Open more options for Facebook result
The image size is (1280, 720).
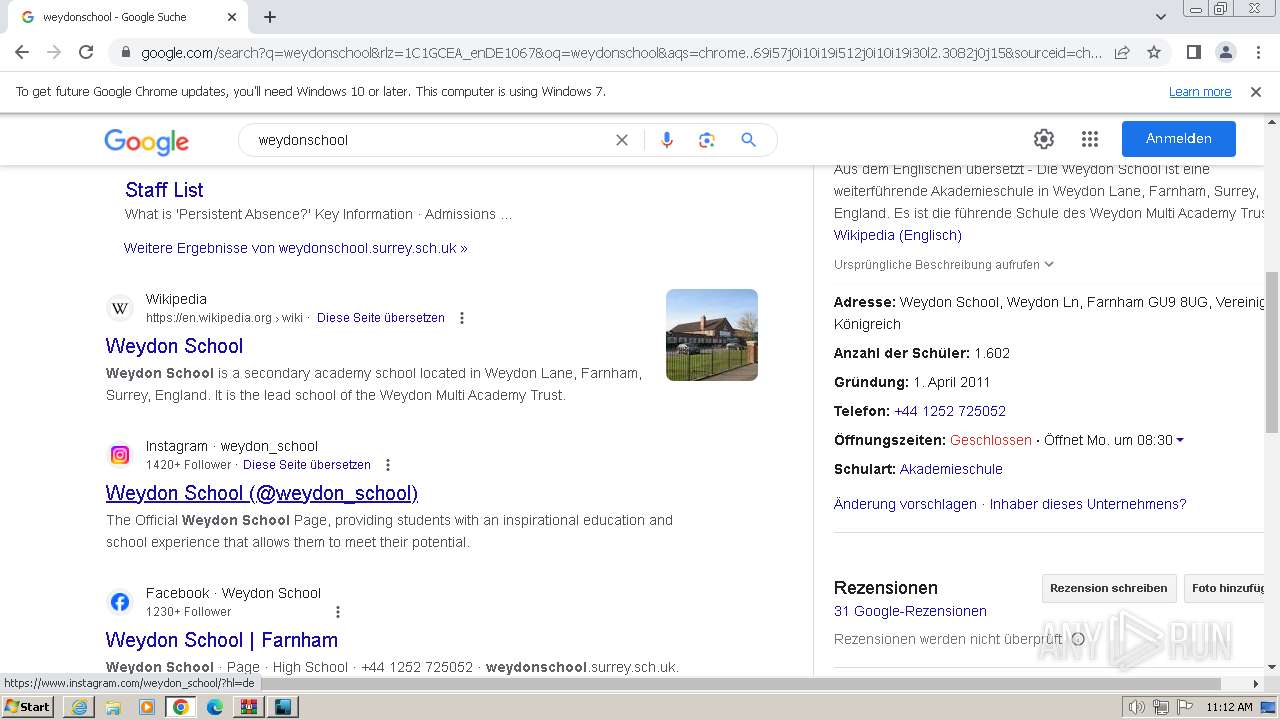click(x=338, y=612)
